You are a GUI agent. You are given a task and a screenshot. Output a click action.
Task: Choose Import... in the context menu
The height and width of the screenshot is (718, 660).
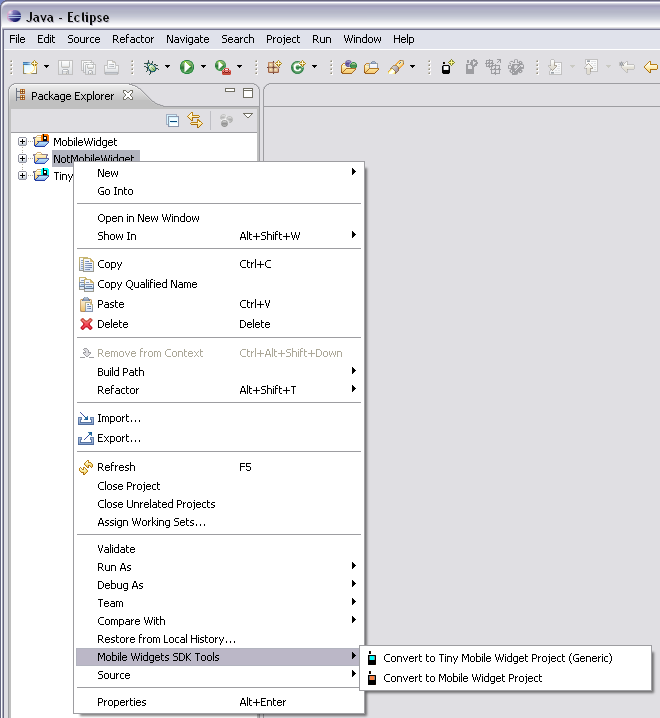[x=219, y=418]
